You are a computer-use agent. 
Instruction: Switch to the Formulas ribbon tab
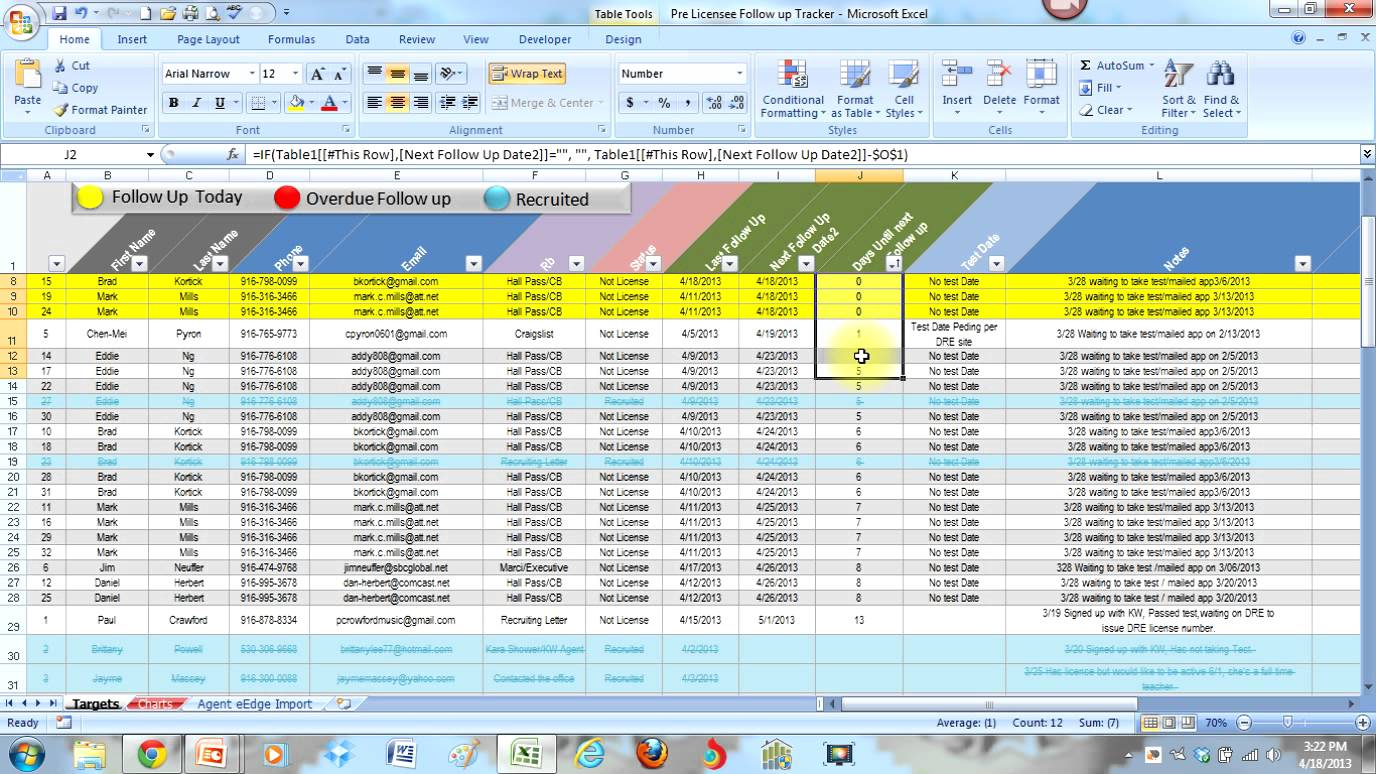pyautogui.click(x=291, y=39)
